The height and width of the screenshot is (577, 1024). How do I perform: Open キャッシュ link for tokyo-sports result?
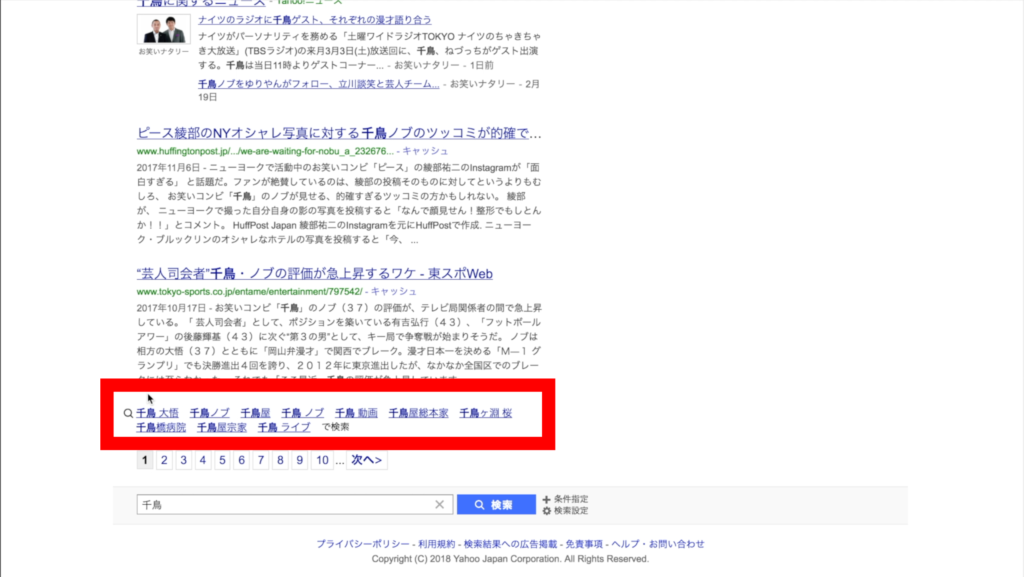coord(394,291)
